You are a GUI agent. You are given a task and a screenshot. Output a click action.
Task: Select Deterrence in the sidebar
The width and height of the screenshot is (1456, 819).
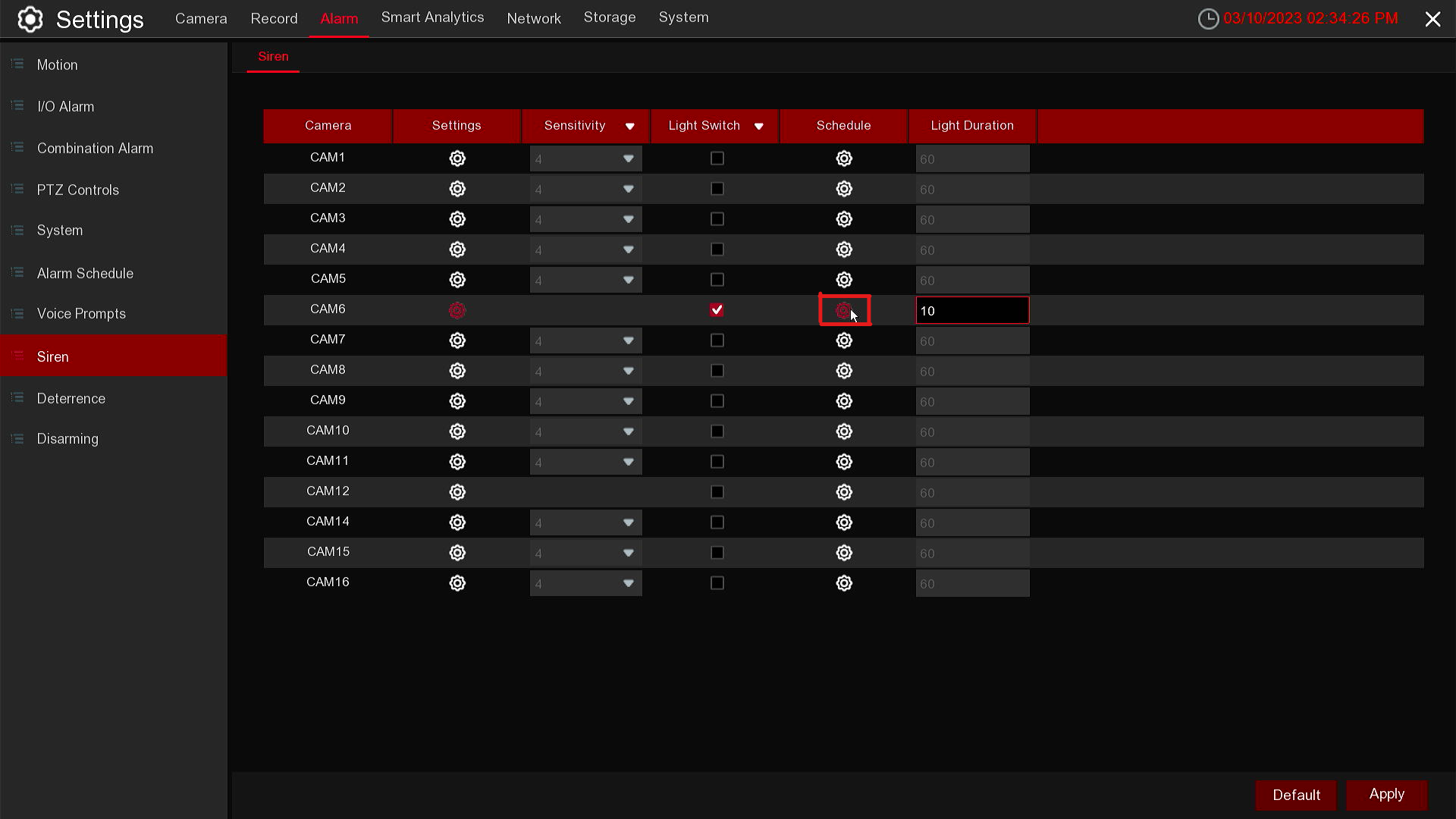71,398
